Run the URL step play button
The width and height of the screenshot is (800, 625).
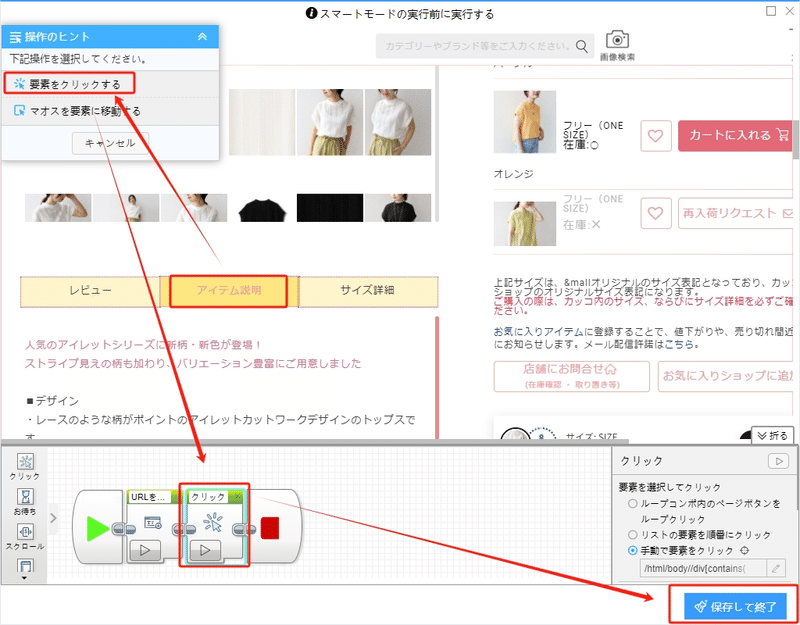145,551
